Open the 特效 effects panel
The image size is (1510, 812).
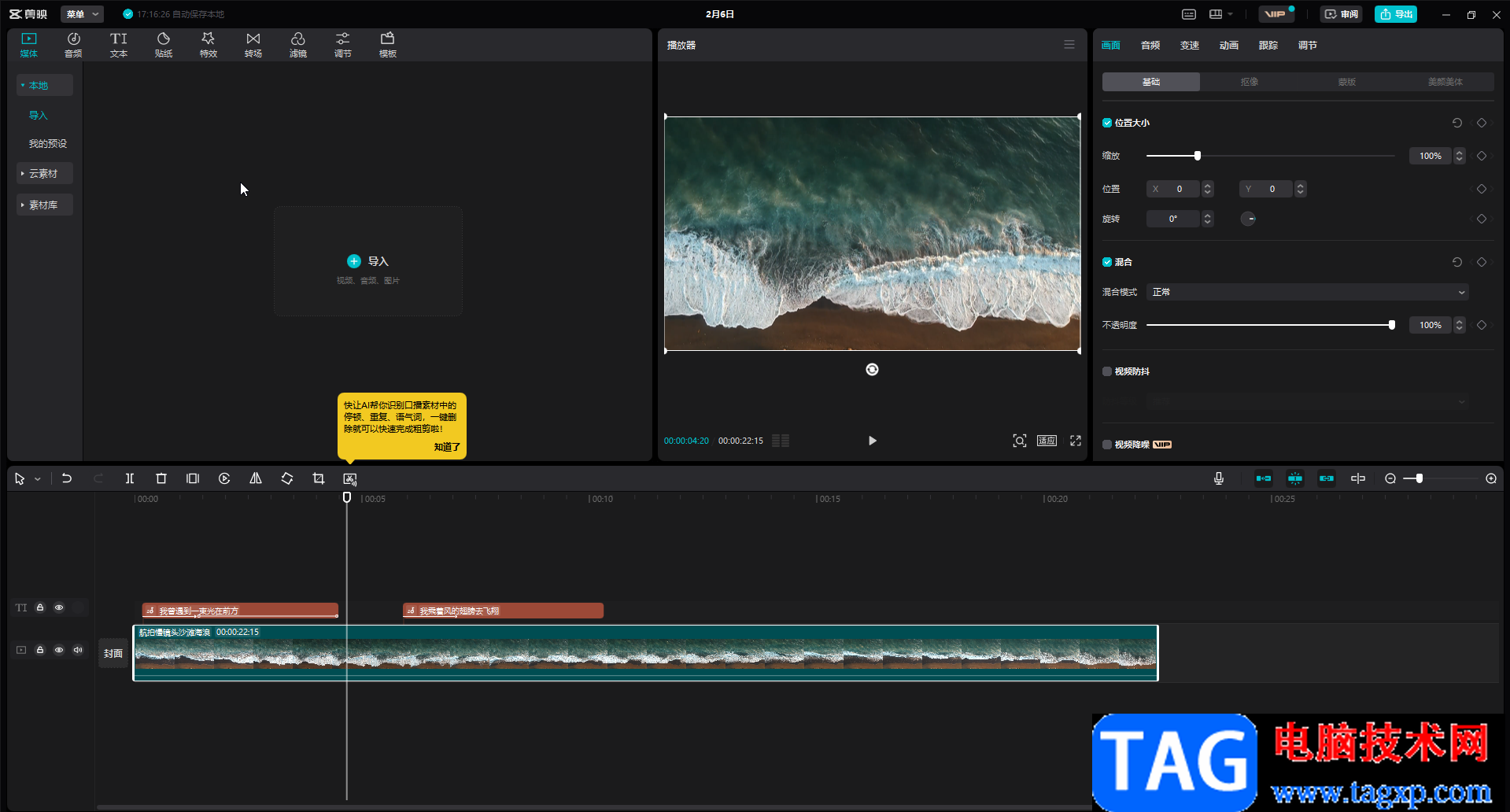[209, 45]
